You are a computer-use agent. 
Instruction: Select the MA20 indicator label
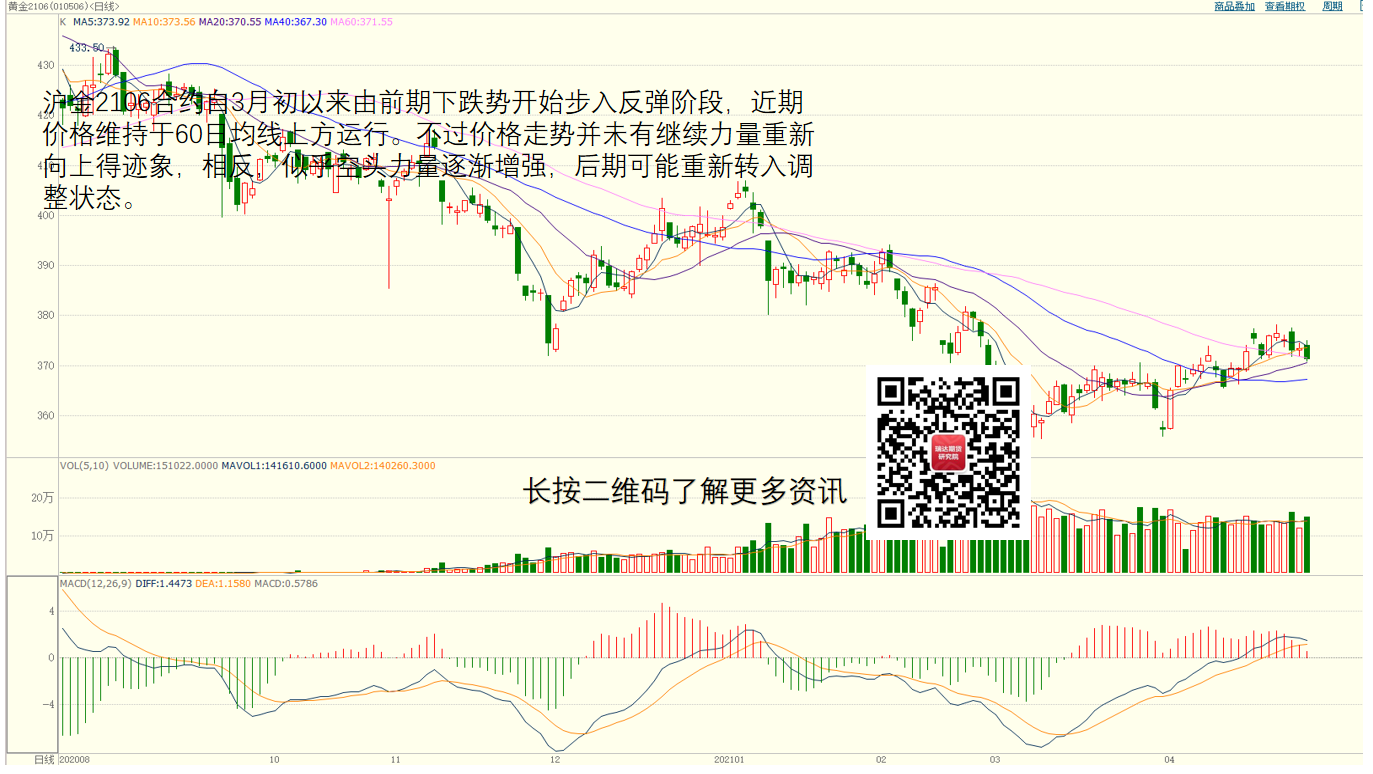click(230, 22)
